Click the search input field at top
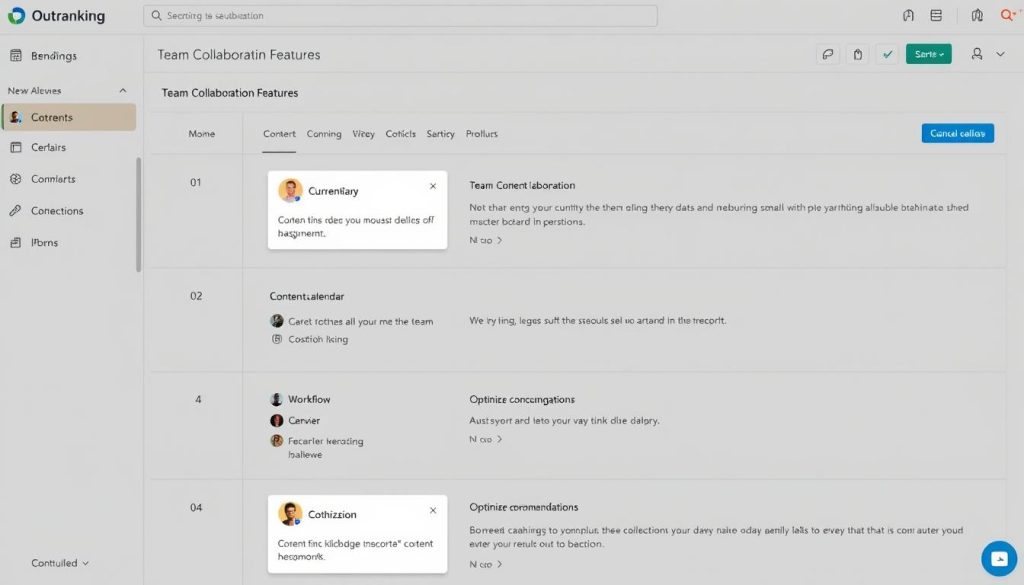 pyautogui.click(x=400, y=16)
